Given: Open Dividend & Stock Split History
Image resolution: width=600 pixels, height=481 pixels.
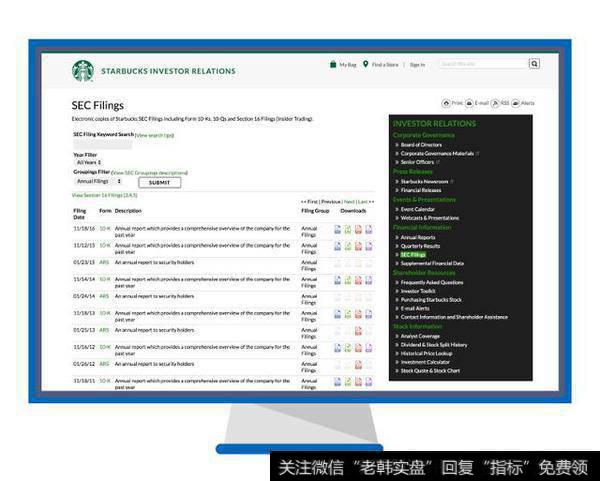Looking at the screenshot, I should (x=434, y=345).
